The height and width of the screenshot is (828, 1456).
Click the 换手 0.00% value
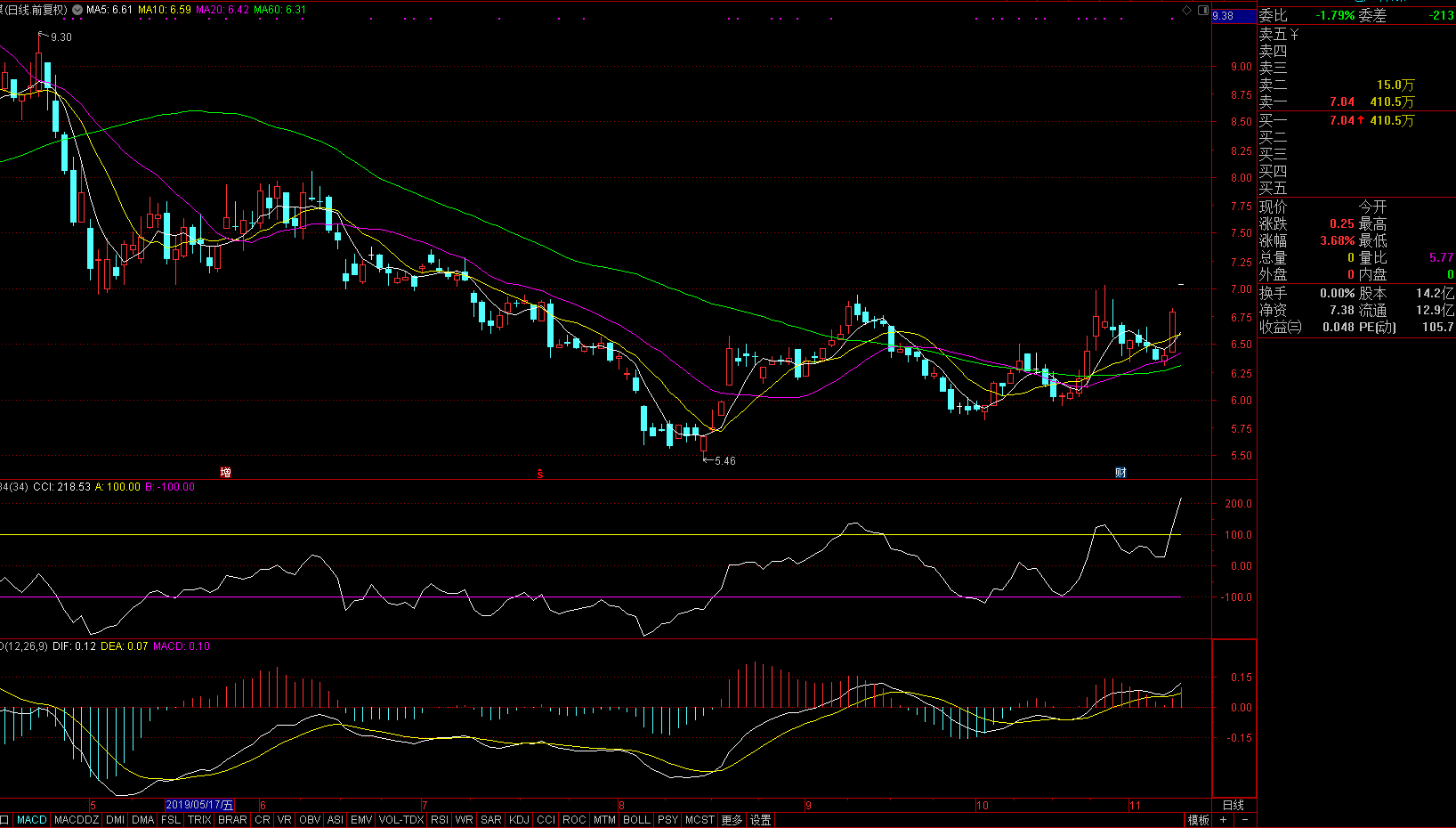pyautogui.click(x=1337, y=293)
